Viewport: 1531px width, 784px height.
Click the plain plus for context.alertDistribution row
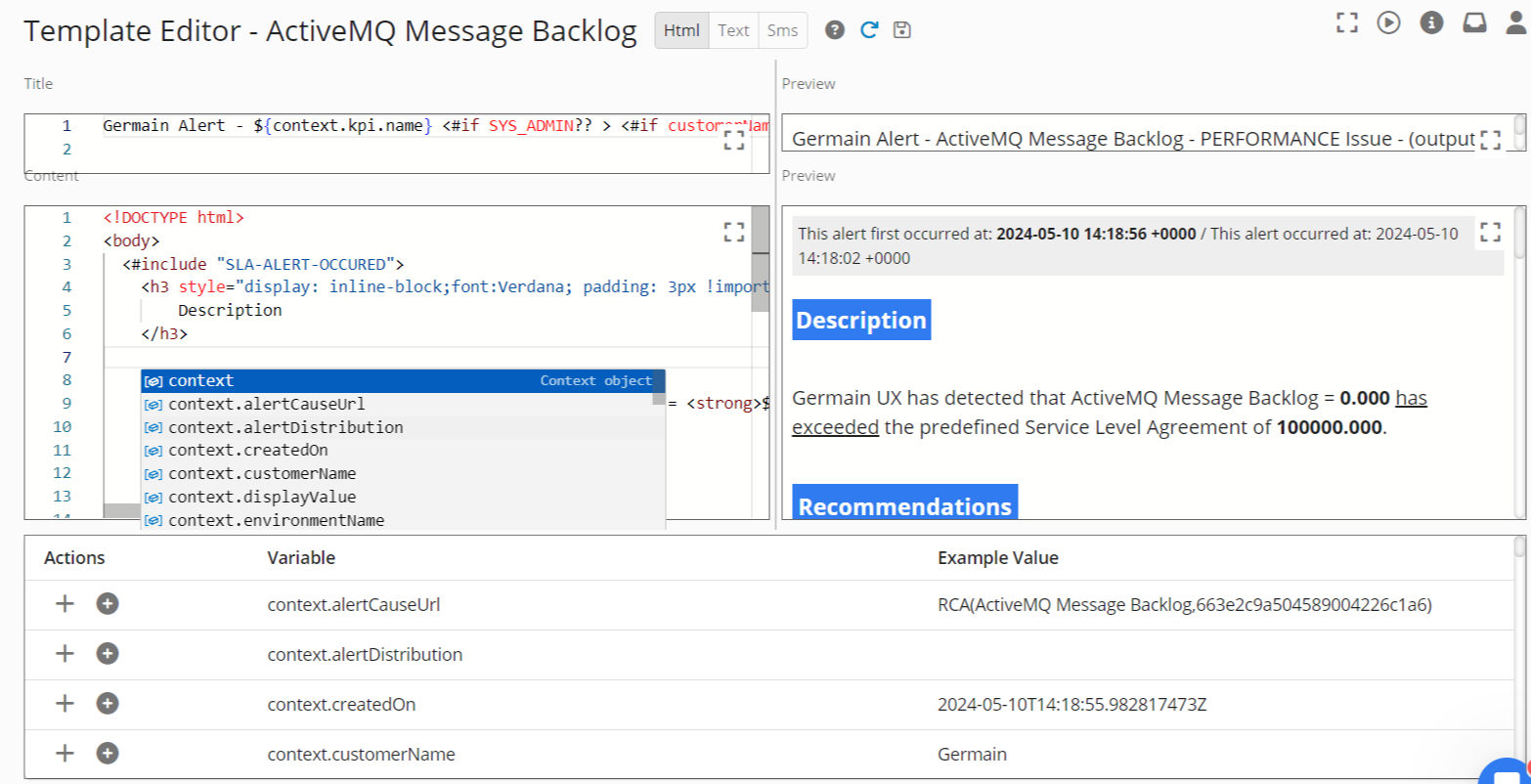point(65,654)
